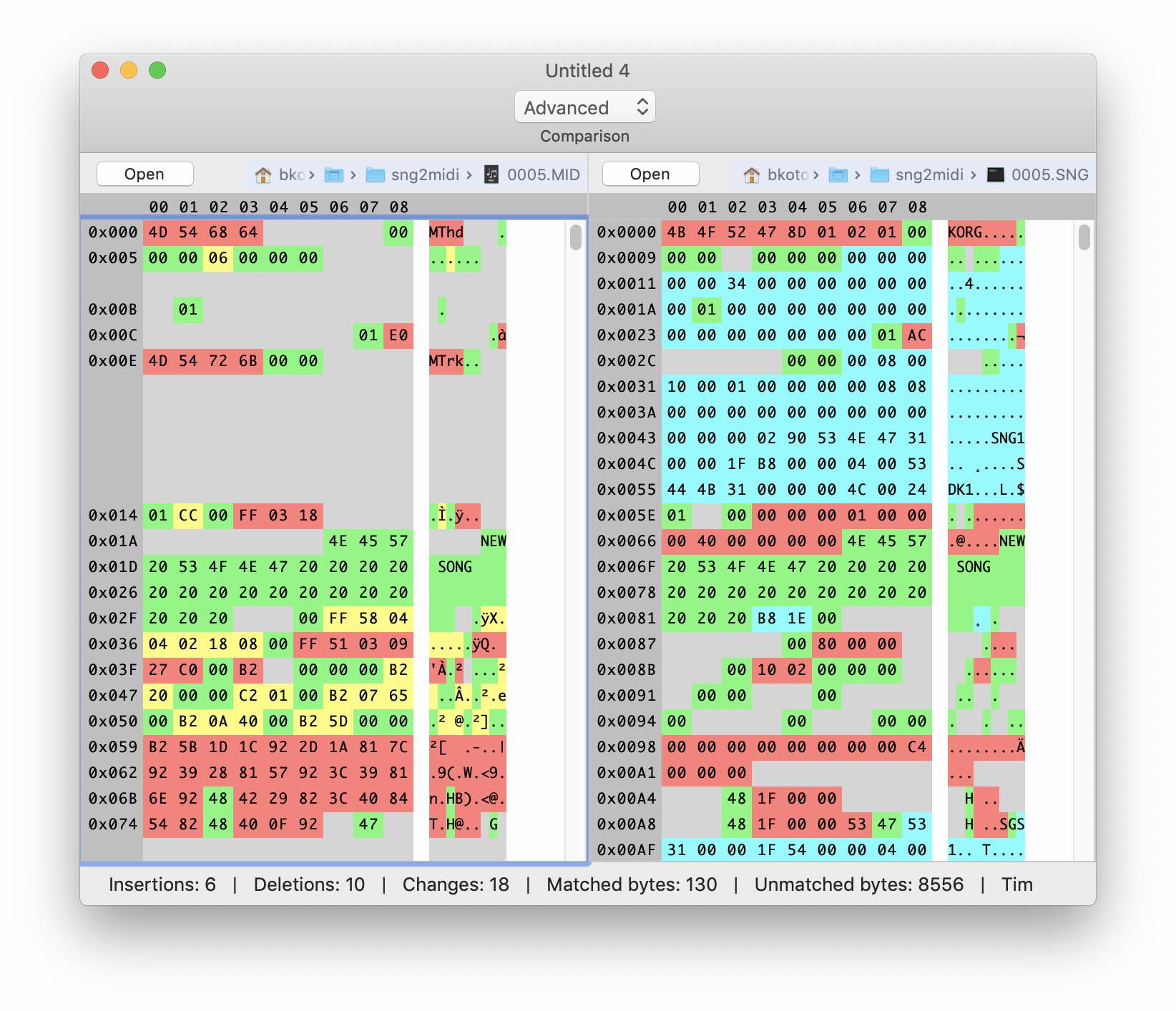This screenshot has height=1011, width=1176.
Task: Click row address 0x00E in the MID pane
Action: (x=113, y=361)
